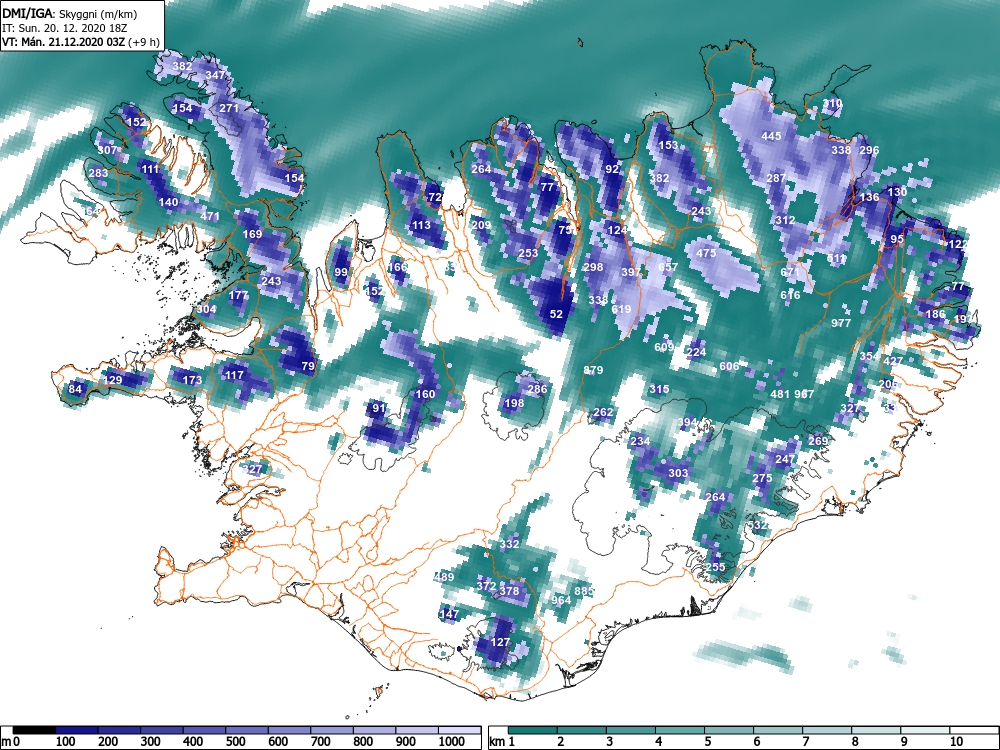Click the black 0–100 m legend segment

34,730
